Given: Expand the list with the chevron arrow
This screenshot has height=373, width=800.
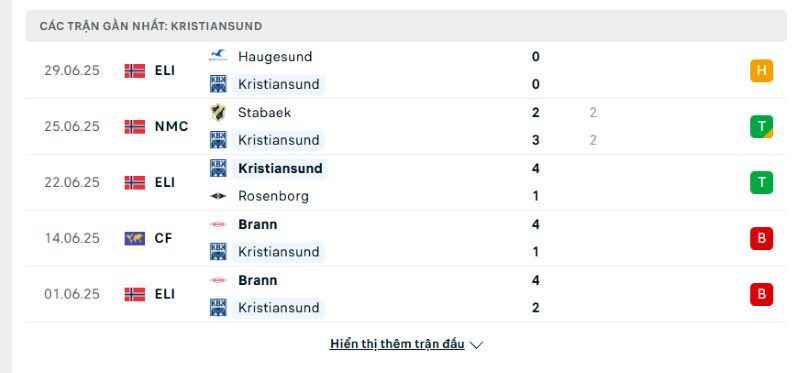Looking at the screenshot, I should [x=476, y=345].
